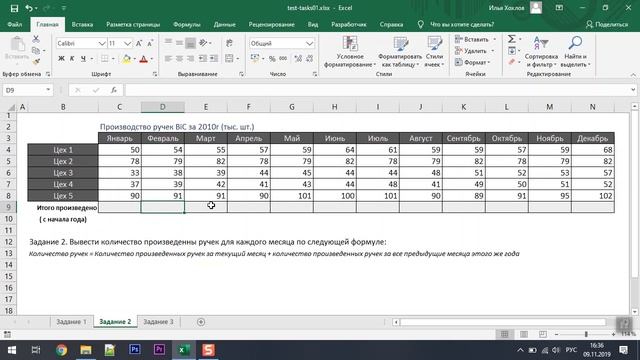This screenshot has height=360, width=640.
Task: Increase font size with larger A
Action: tap(139, 43)
